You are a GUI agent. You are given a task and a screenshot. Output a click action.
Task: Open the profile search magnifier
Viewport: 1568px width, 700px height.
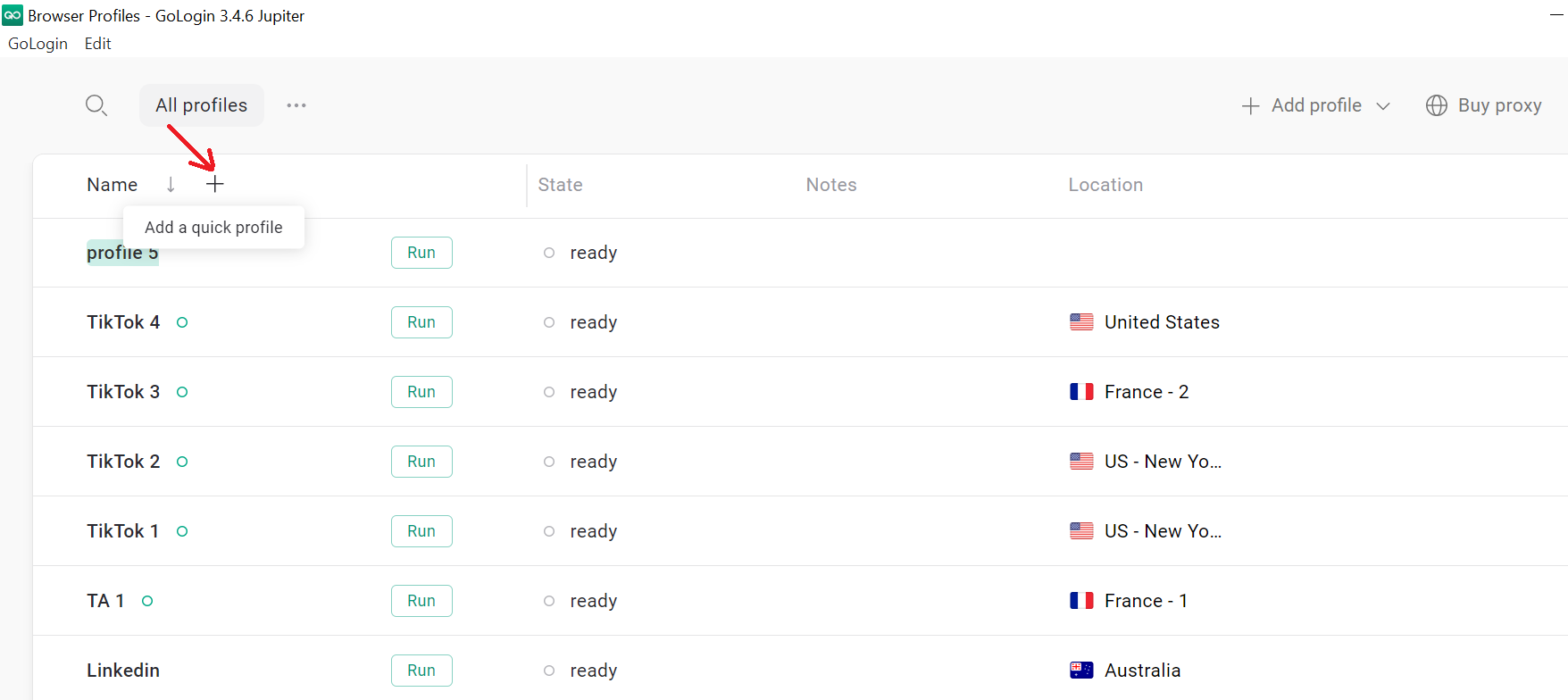pyautogui.click(x=96, y=105)
